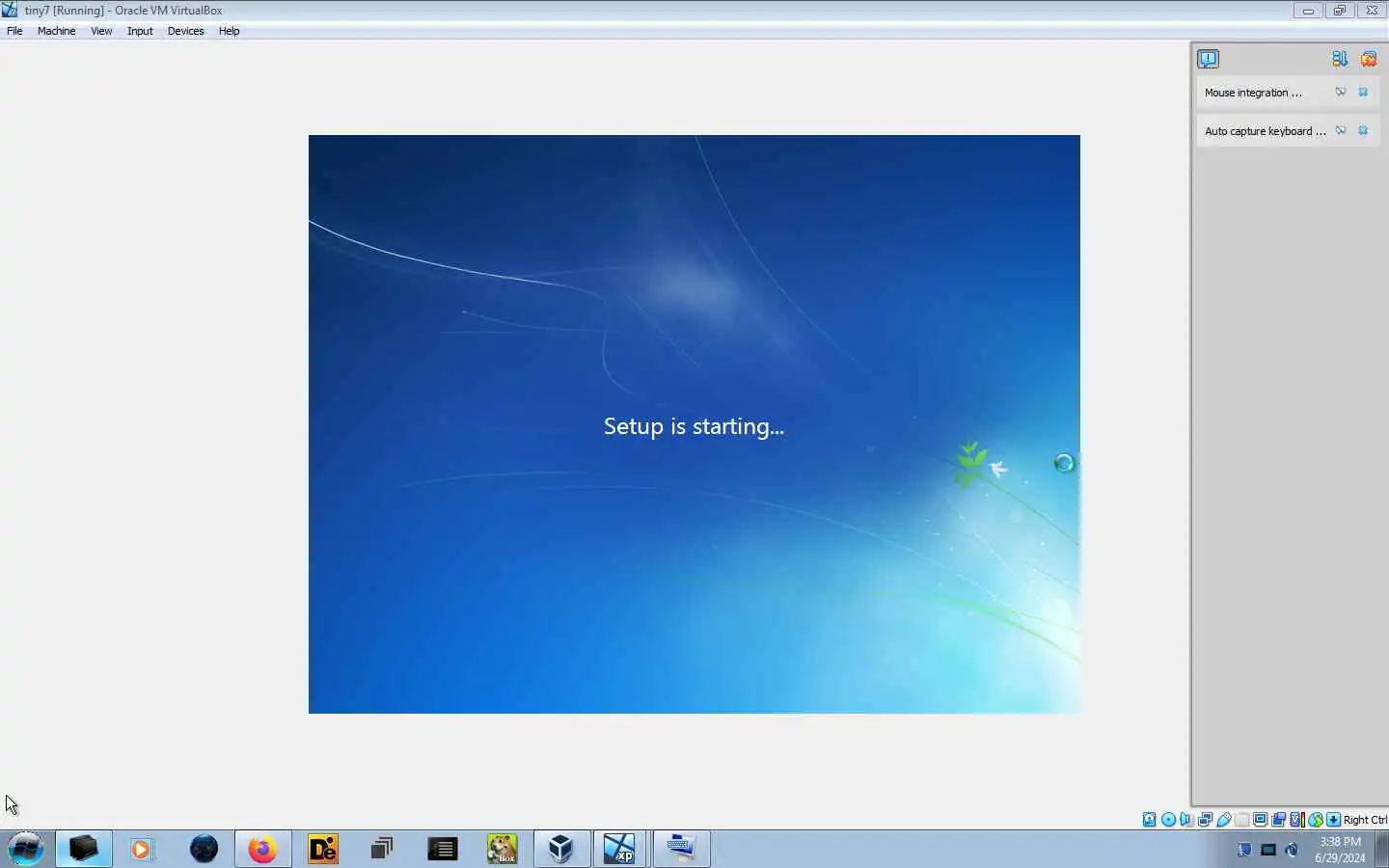Screen dimensions: 1389x868
Task: Click the grayed shared folders status icon
Action: click(x=1242, y=820)
